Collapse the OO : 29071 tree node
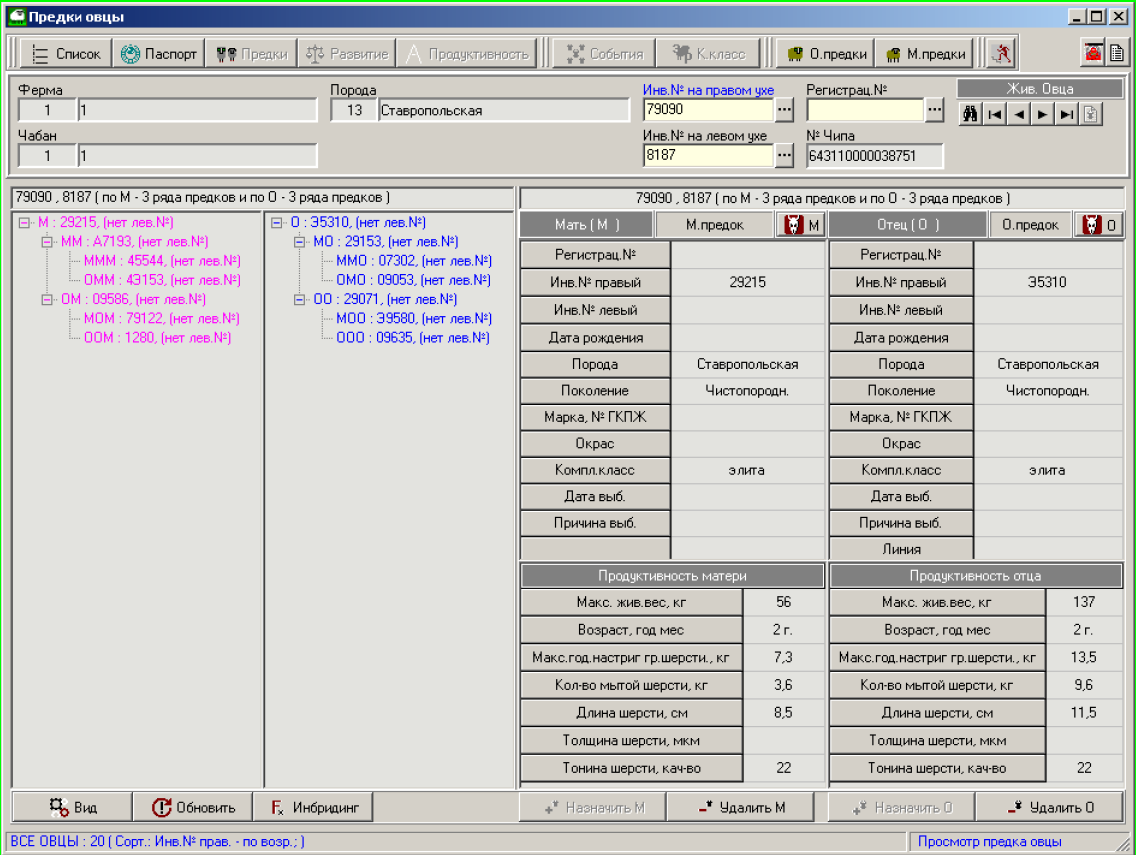1136x855 pixels. [300, 299]
